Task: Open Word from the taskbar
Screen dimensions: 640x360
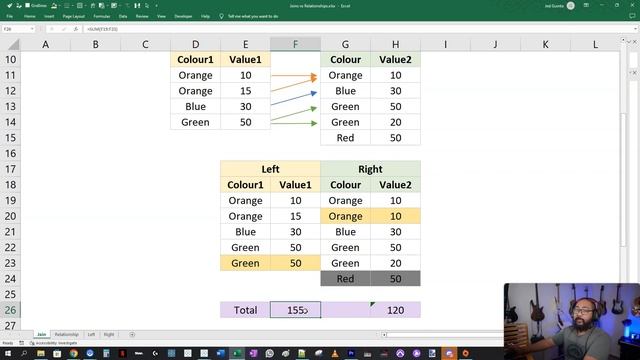Action: pyautogui.click(x=220, y=353)
